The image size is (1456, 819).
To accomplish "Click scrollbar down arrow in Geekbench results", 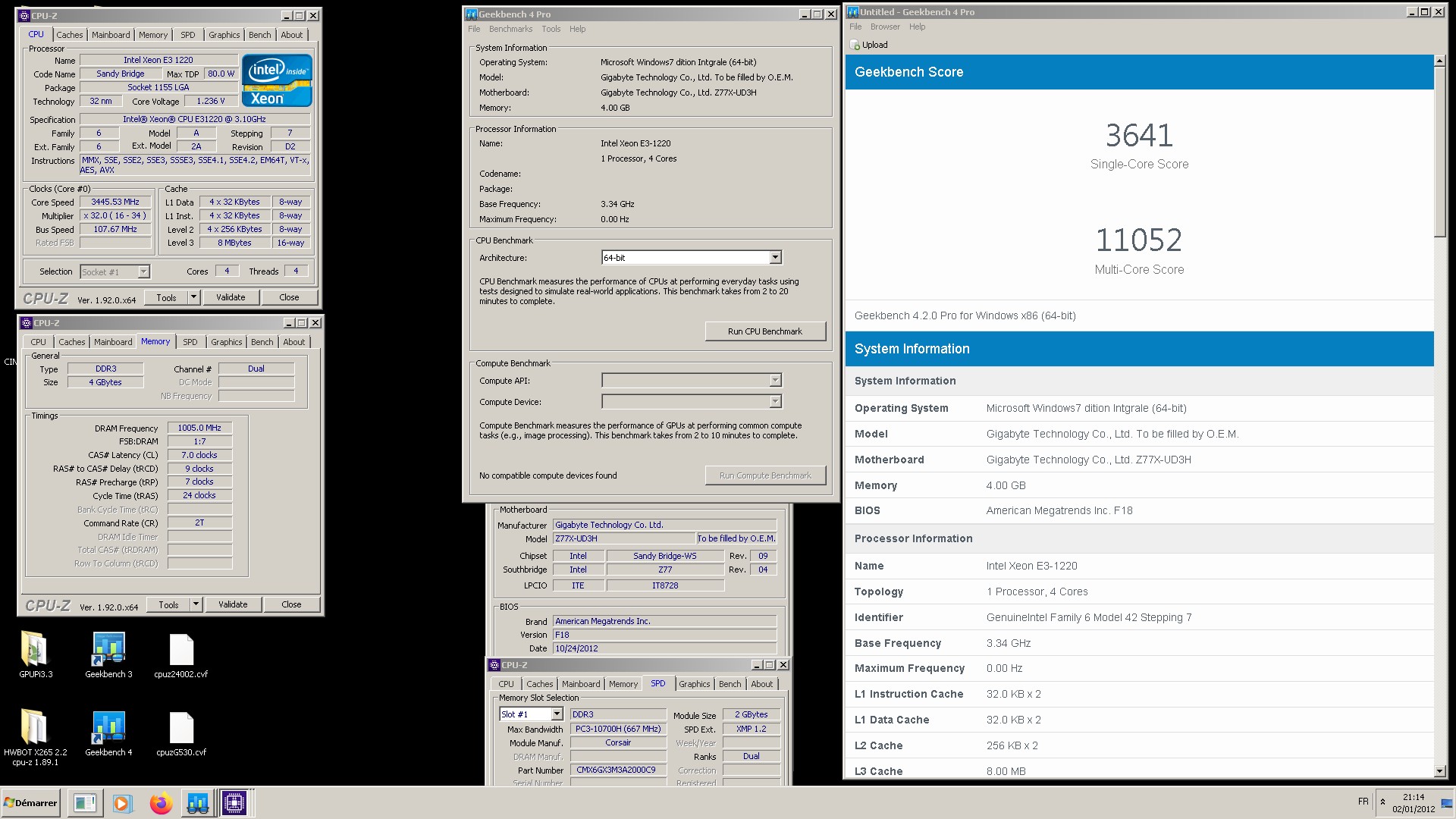I will (1440, 771).
